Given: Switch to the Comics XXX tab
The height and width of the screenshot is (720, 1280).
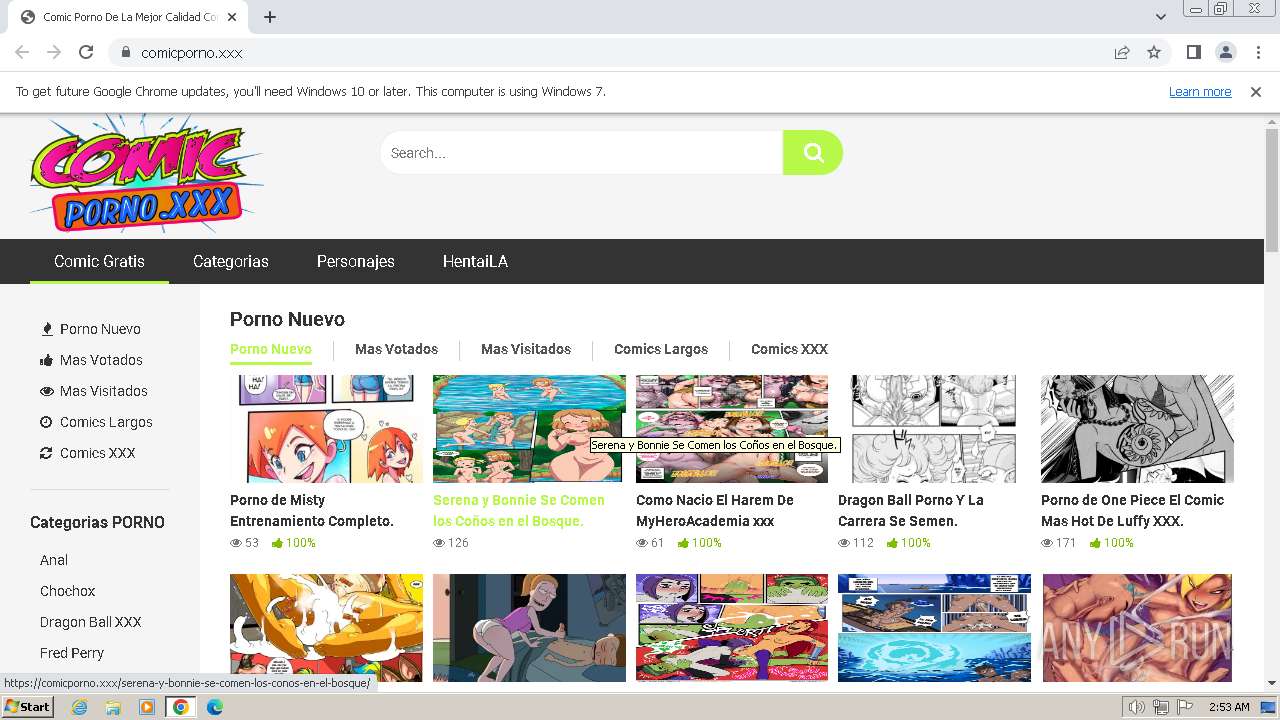Looking at the screenshot, I should 789,349.
